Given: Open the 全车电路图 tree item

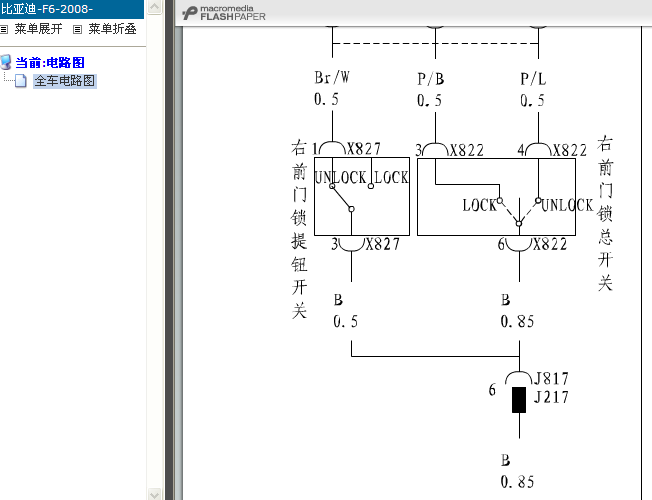Looking at the screenshot, I should coord(65,81).
